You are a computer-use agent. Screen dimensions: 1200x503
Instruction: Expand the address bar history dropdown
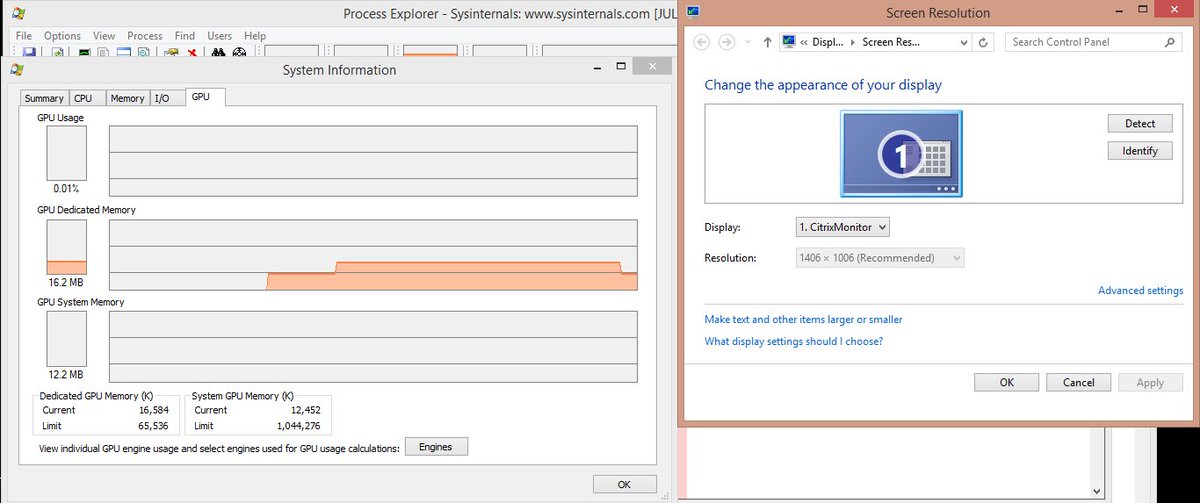(964, 42)
